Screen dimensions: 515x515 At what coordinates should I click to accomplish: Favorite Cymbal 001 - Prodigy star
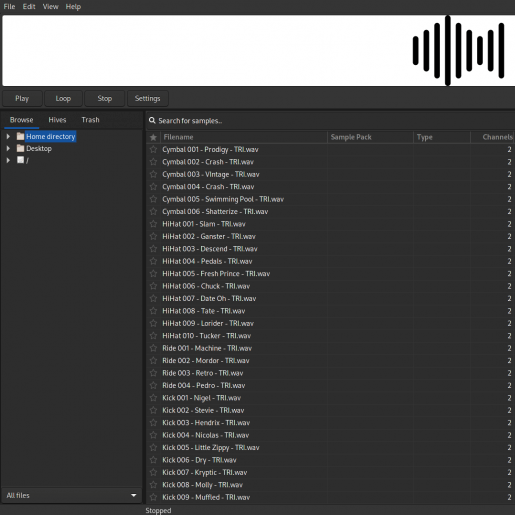pyautogui.click(x=153, y=149)
